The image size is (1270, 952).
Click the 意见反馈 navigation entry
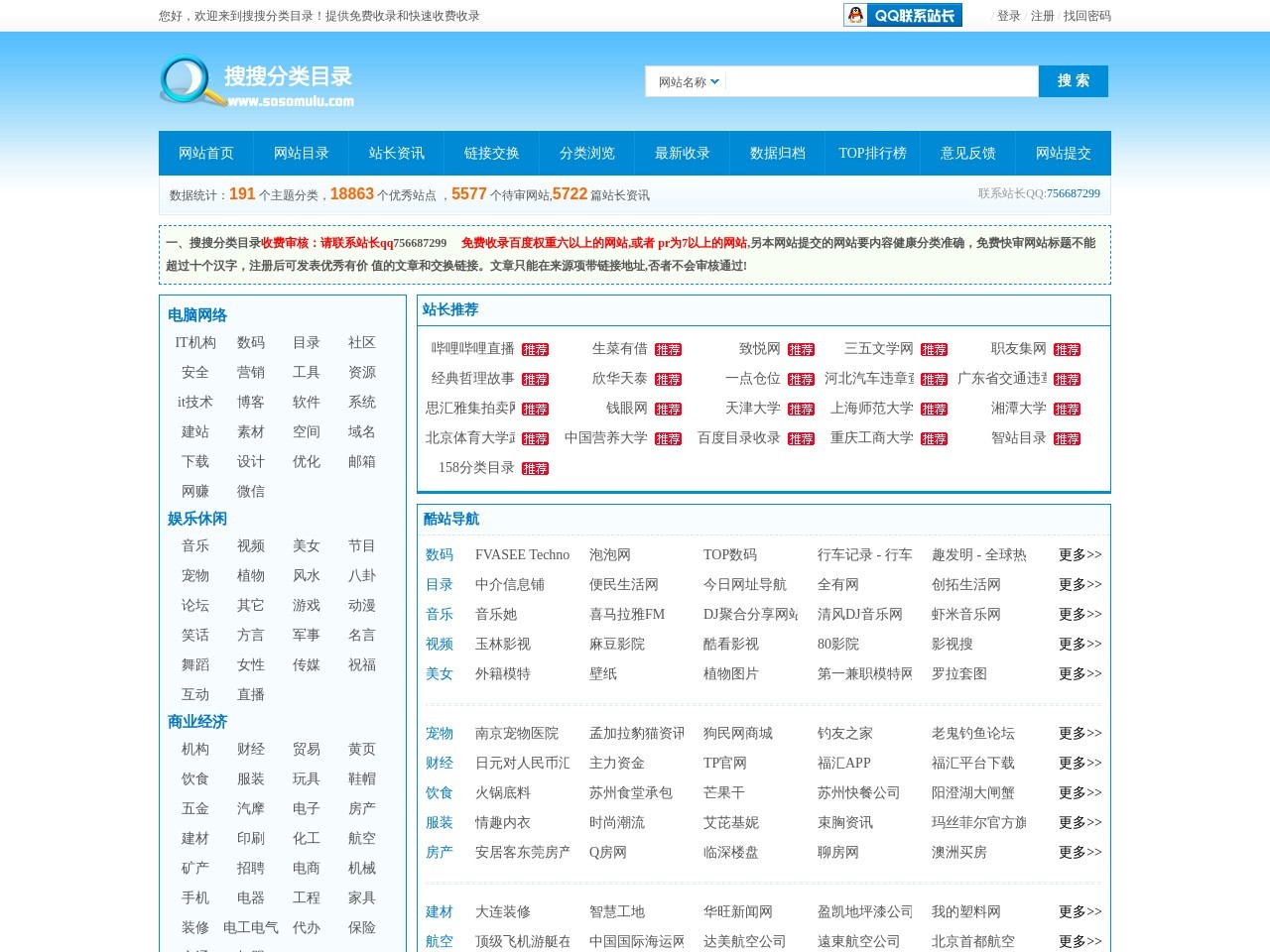pyautogui.click(x=968, y=154)
